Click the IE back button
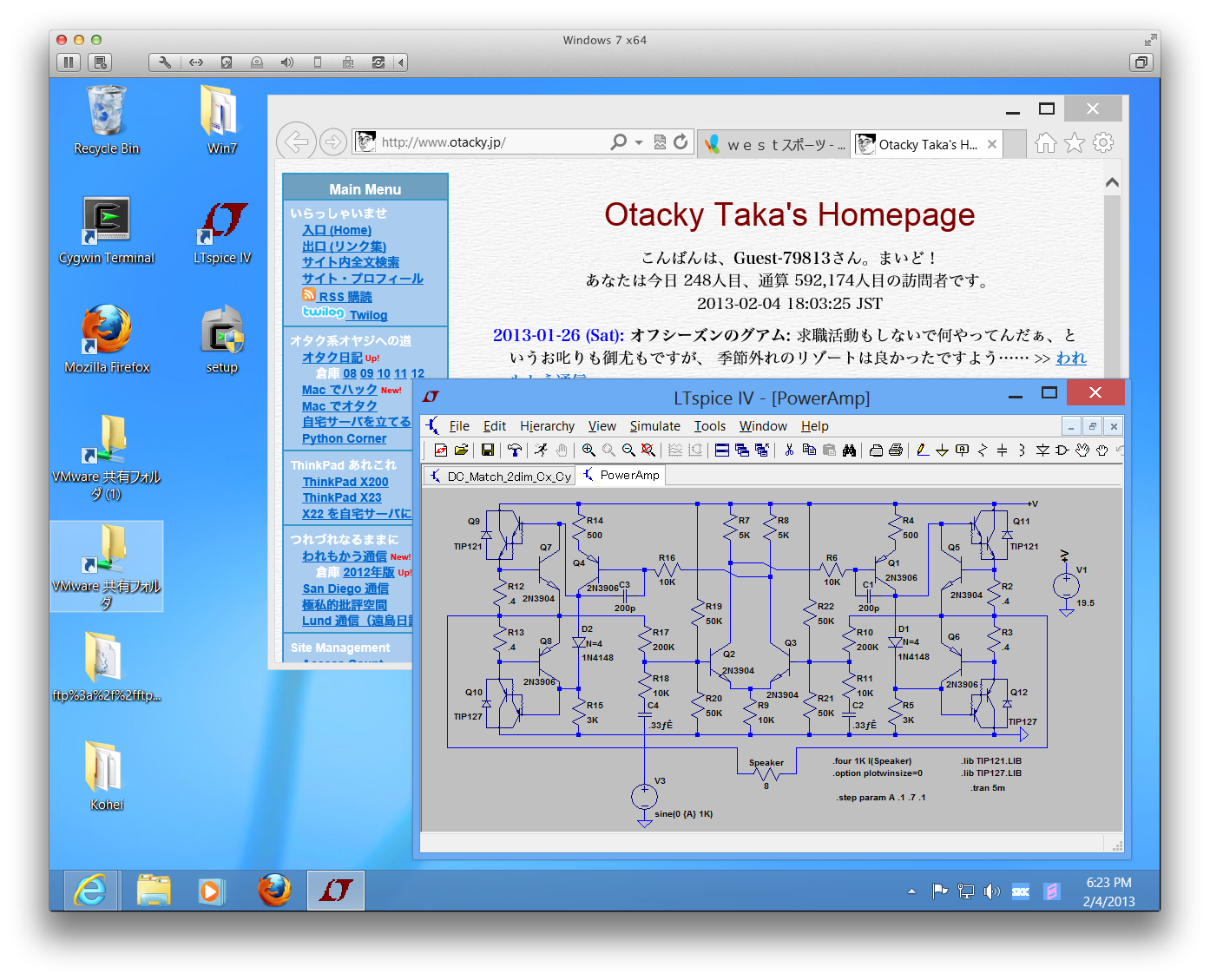Screen dimensions: 1210x980 pyautogui.click(x=297, y=141)
